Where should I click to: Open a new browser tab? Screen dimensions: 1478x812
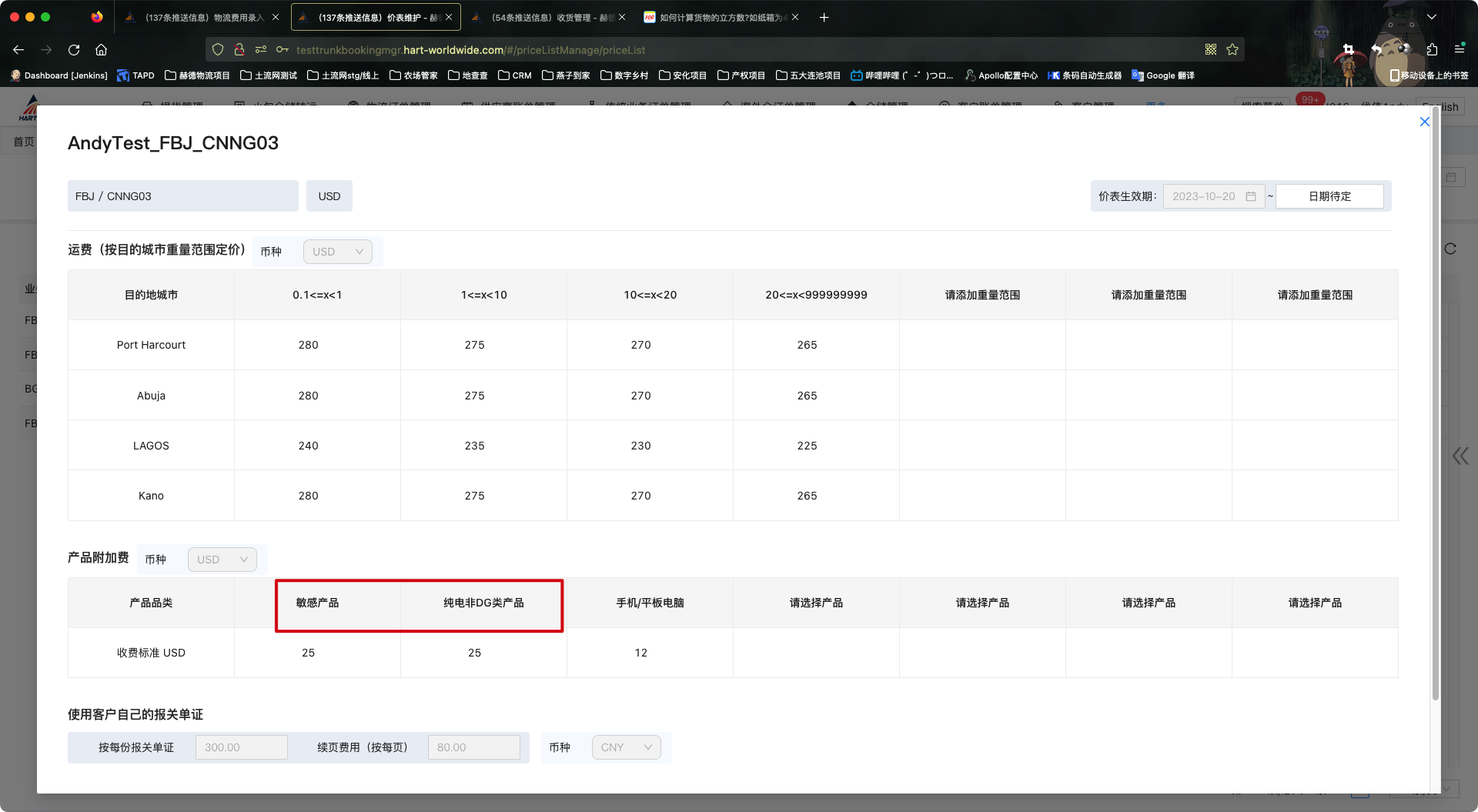click(824, 17)
